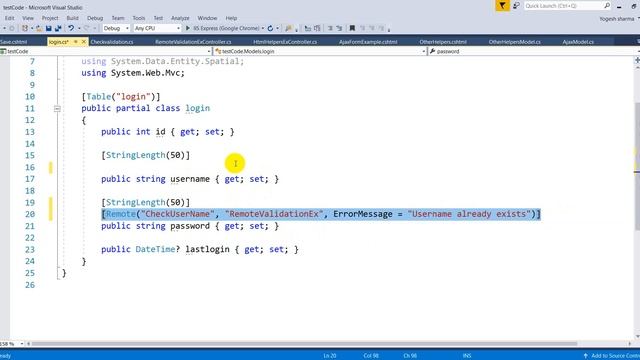Open the Window menu

click(207, 18)
